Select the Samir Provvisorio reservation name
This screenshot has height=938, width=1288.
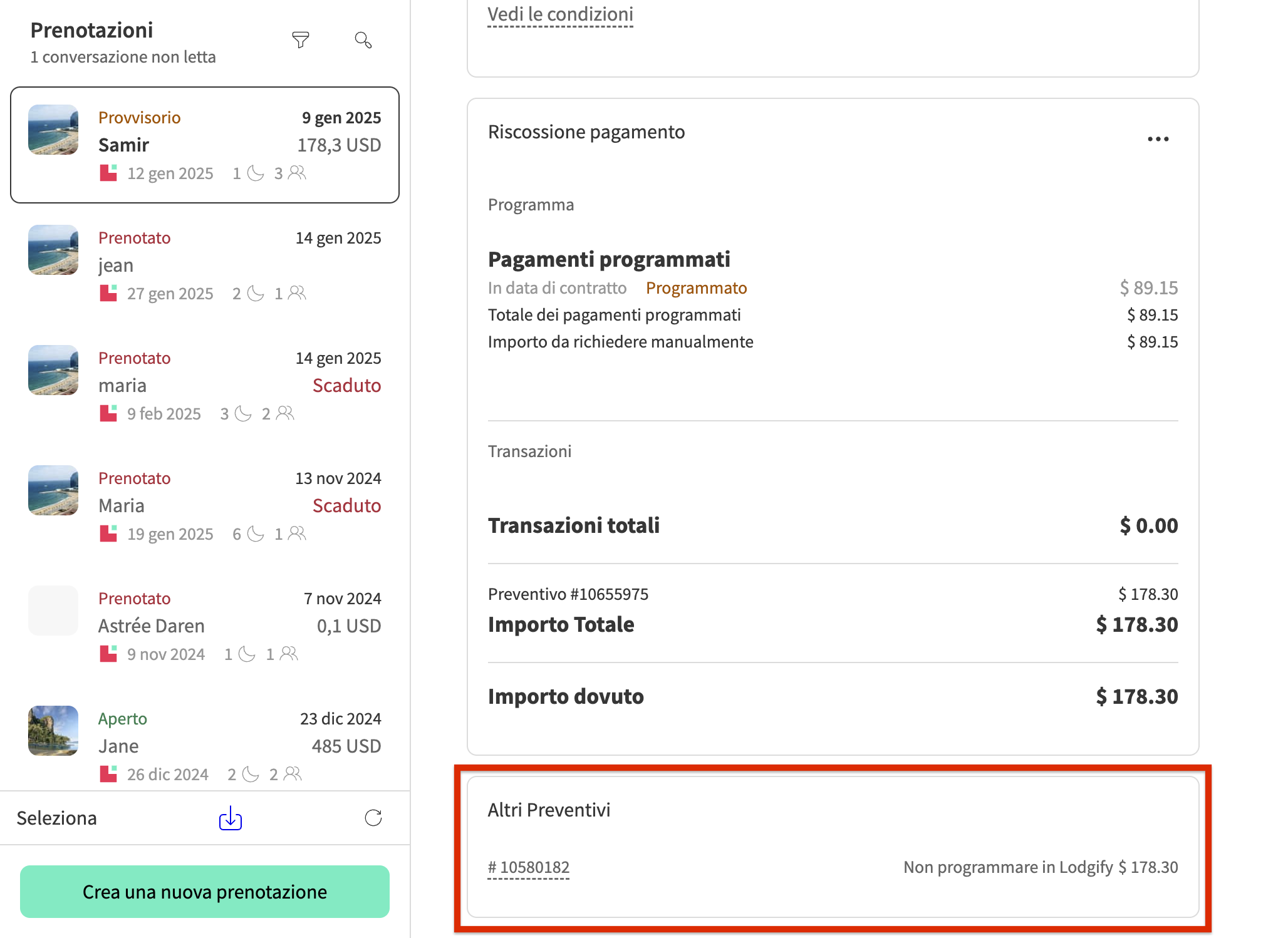pyautogui.click(x=123, y=145)
